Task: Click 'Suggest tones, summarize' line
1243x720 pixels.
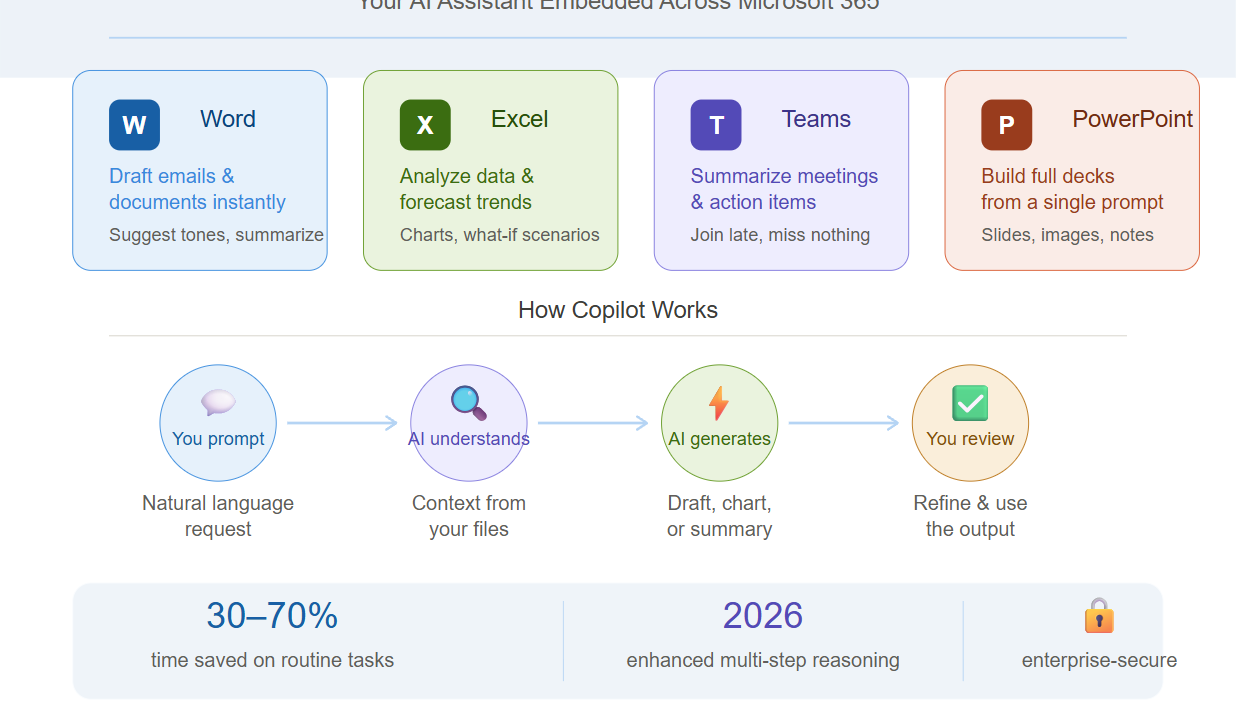Action: click(x=216, y=235)
